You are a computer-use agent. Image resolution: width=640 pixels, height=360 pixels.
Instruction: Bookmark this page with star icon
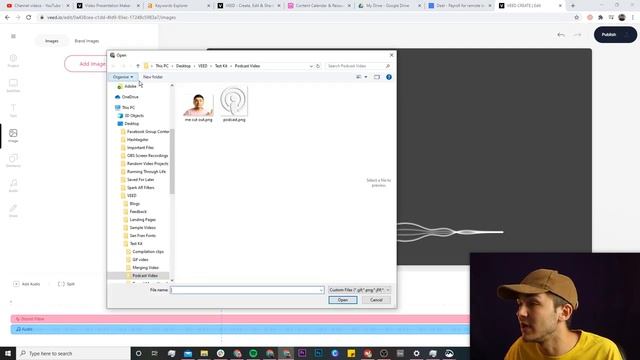point(577,18)
